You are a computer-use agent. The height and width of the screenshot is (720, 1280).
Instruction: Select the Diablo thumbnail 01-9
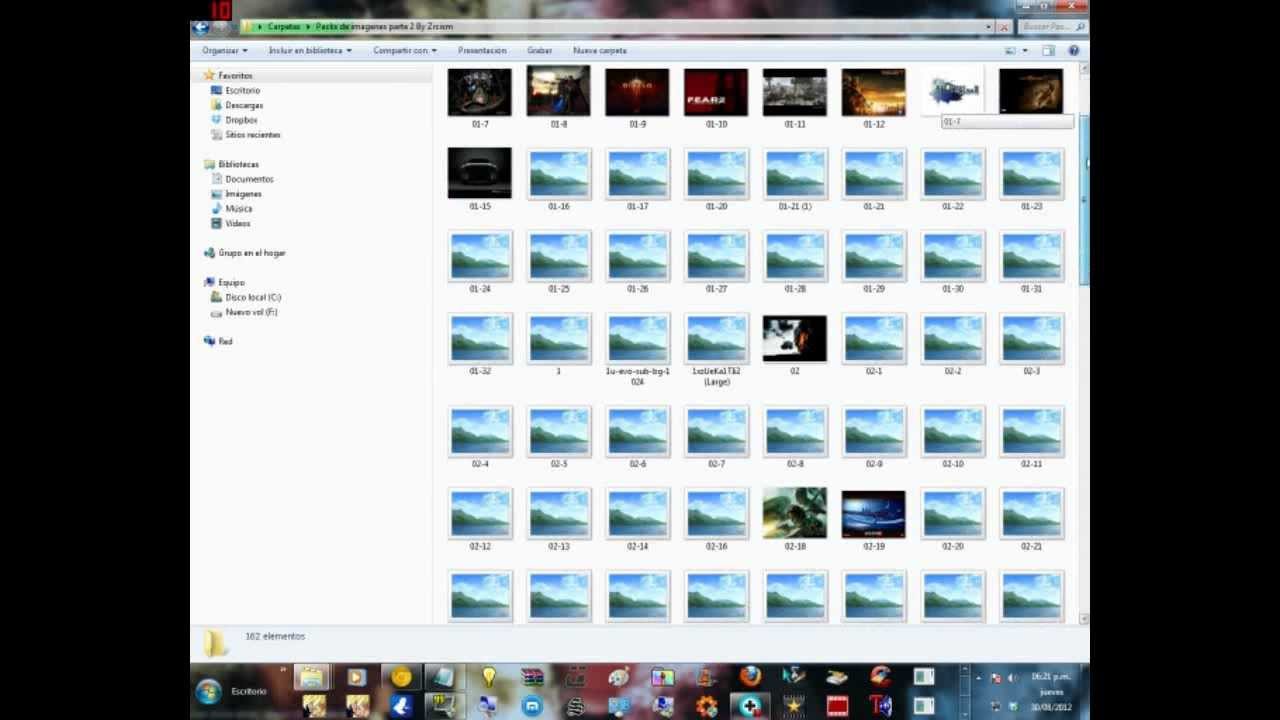click(637, 92)
